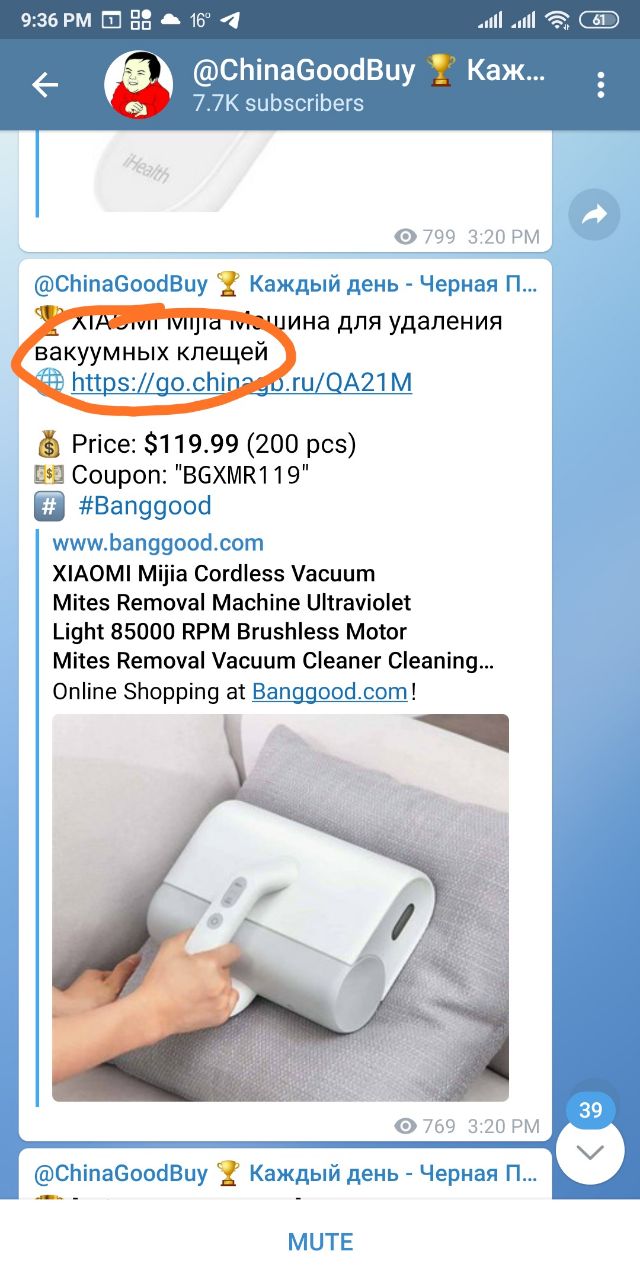The width and height of the screenshot is (640, 1280).
Task: Tap the #Banggood hashtag
Action: [x=145, y=505]
